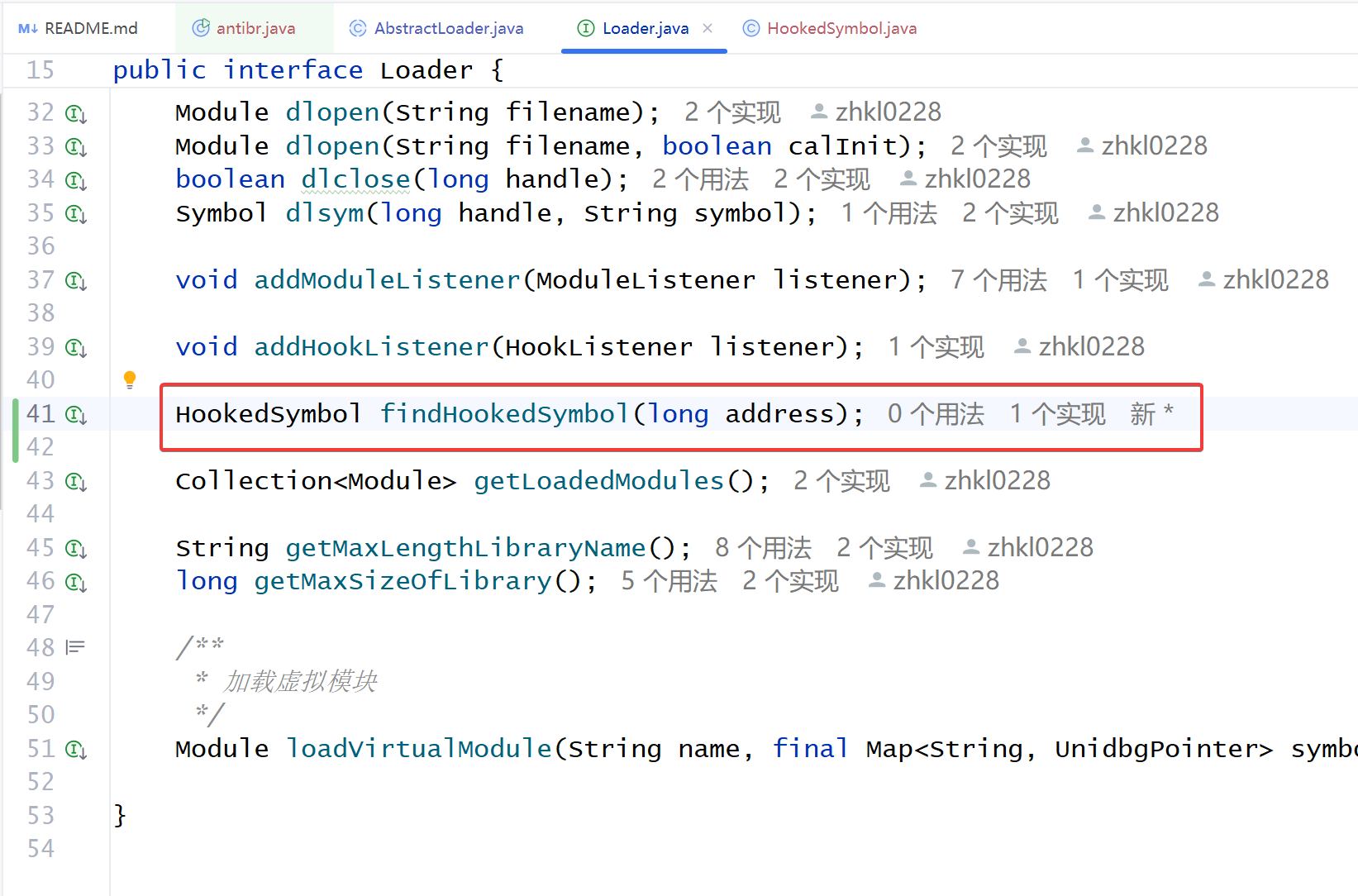
Task: Click author zhkl0228 hint beside getLoadedModules
Action: 985,481
